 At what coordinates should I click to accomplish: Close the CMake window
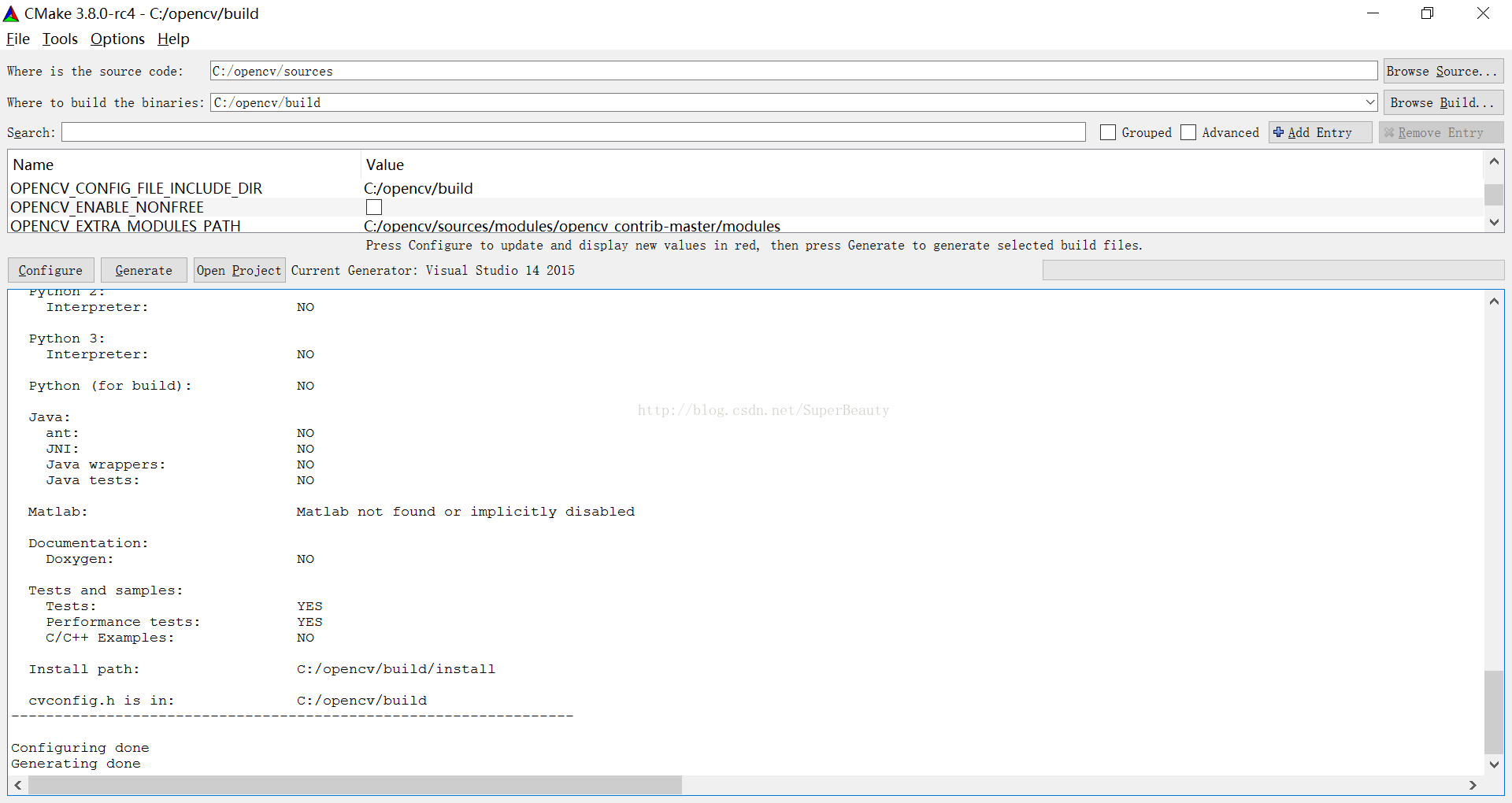[x=1483, y=13]
